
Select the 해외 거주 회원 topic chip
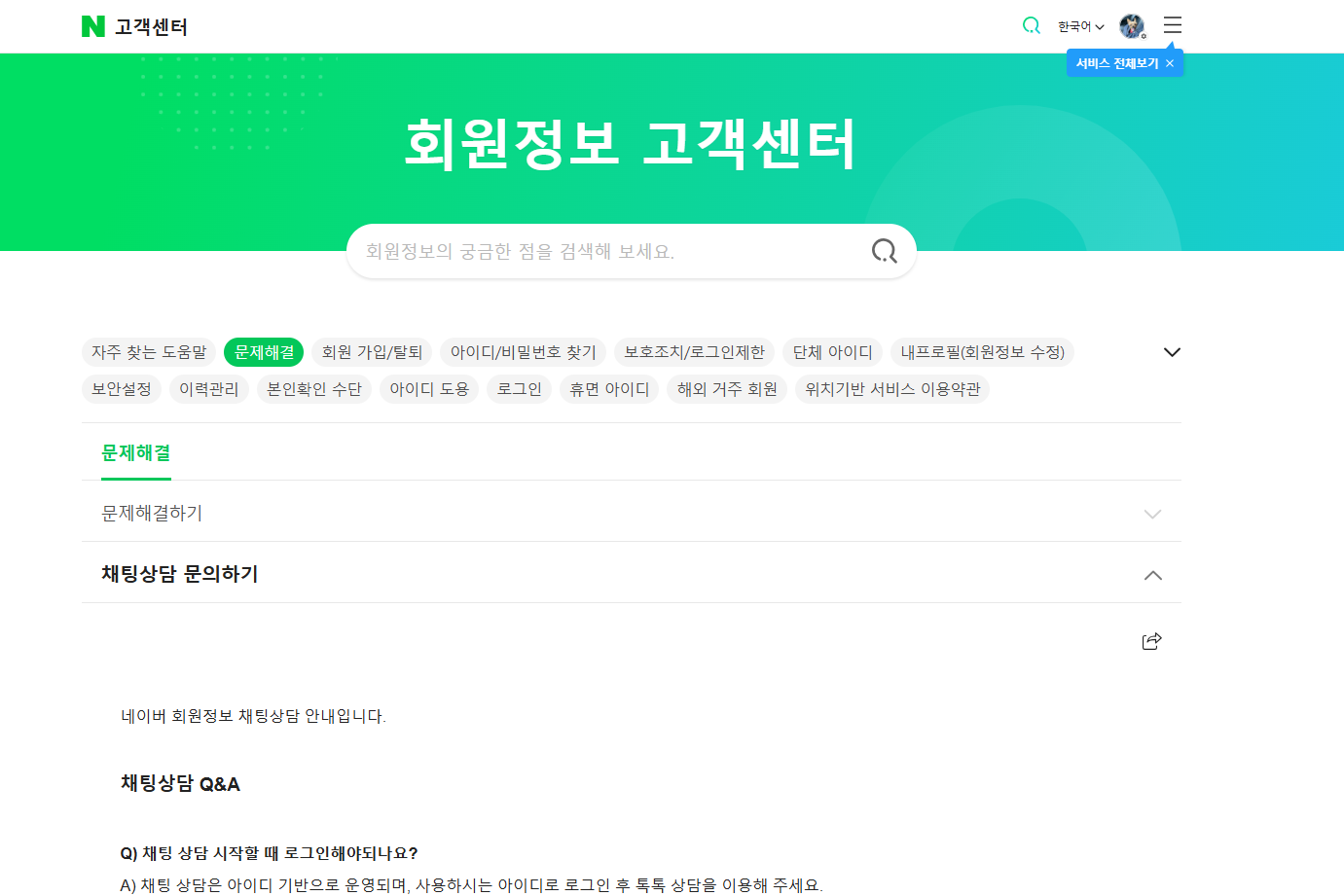726,388
